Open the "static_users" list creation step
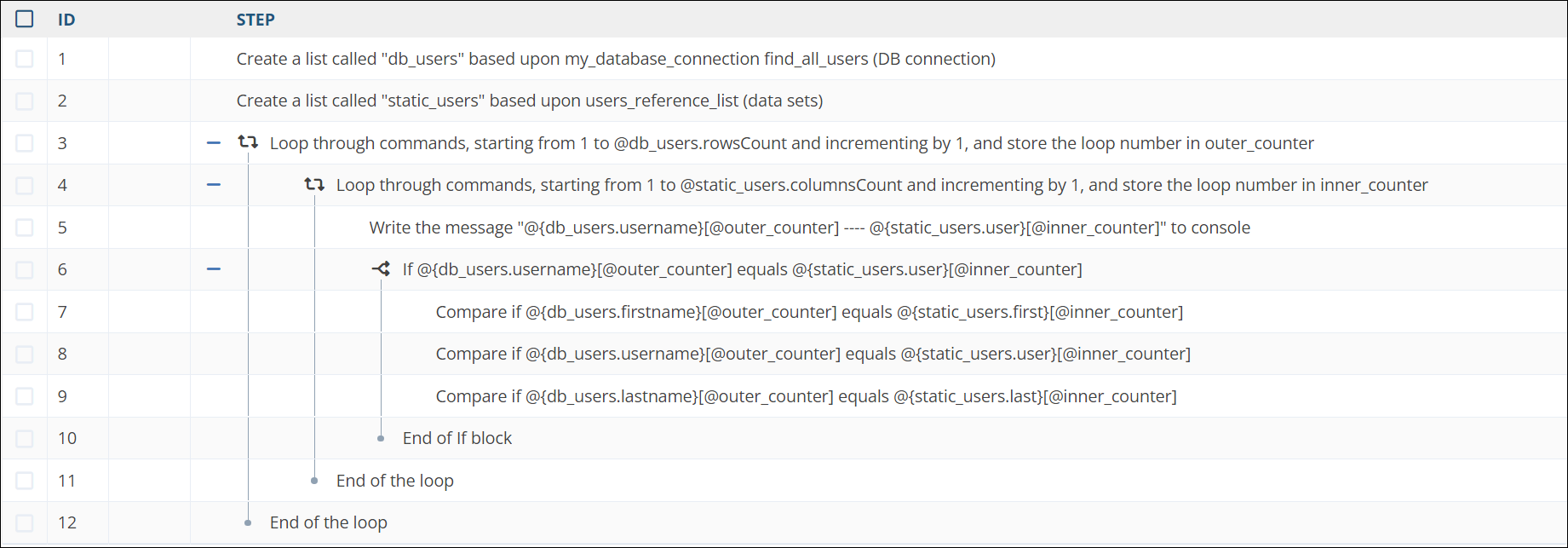Viewport: 1568px width, 548px height. [529, 101]
